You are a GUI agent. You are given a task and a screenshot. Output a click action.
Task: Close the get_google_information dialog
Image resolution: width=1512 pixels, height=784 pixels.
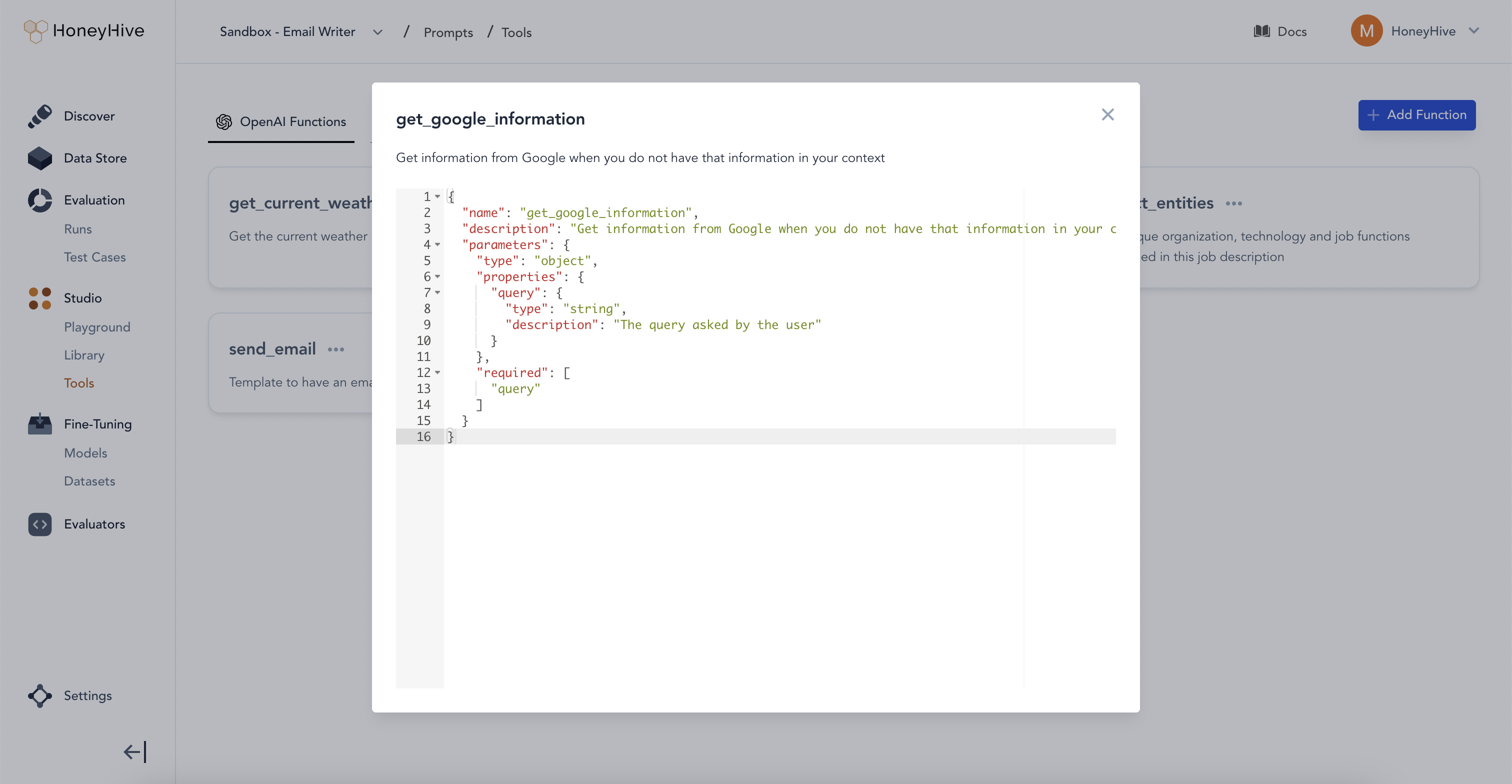[1107, 114]
